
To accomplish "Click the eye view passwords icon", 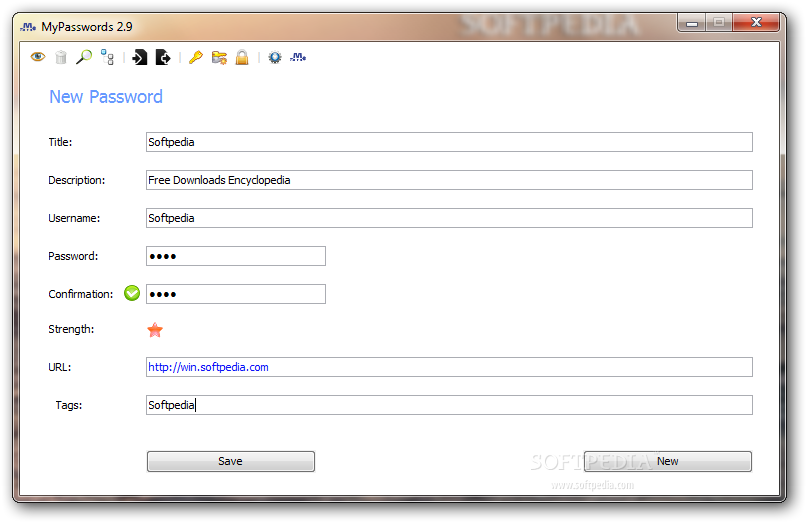I will pyautogui.click(x=38, y=57).
